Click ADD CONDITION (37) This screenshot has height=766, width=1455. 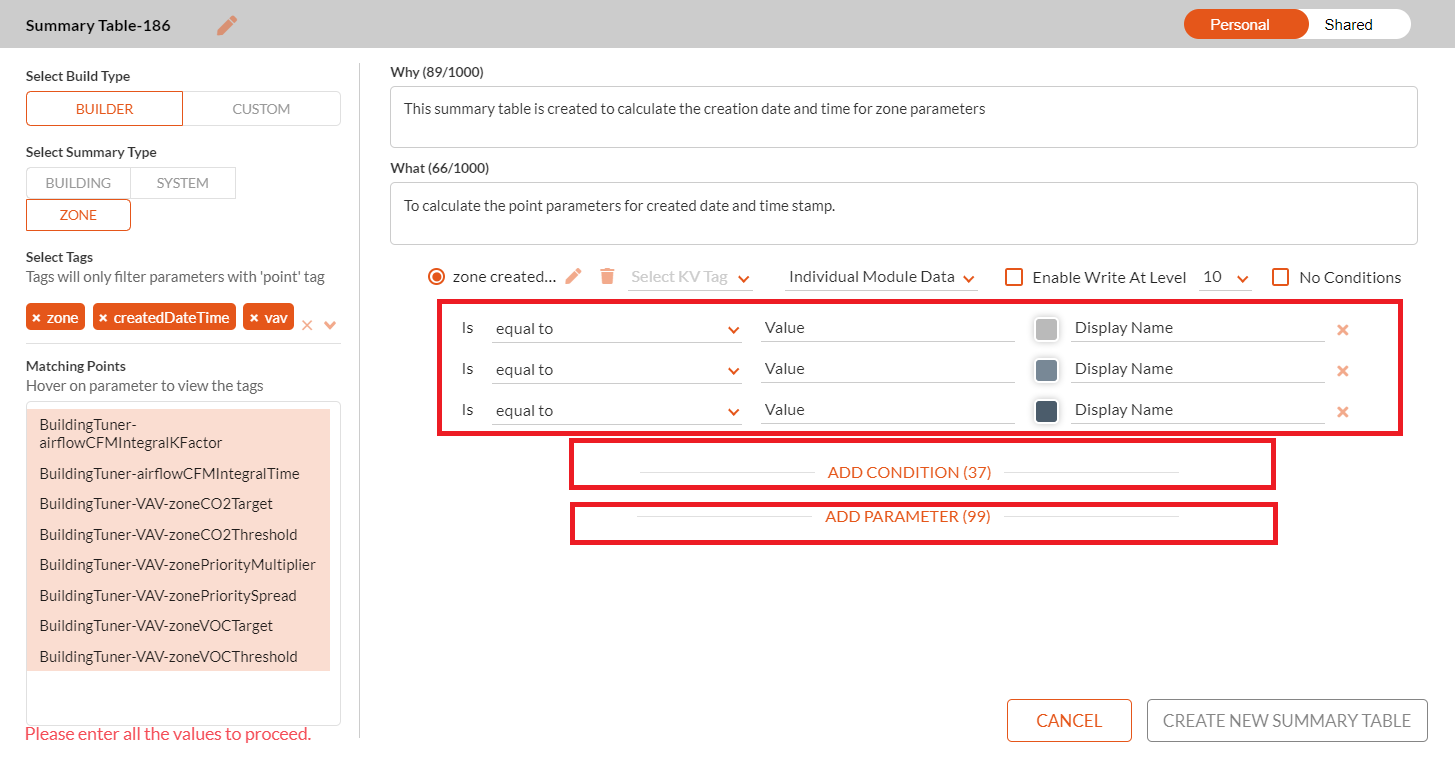point(909,472)
